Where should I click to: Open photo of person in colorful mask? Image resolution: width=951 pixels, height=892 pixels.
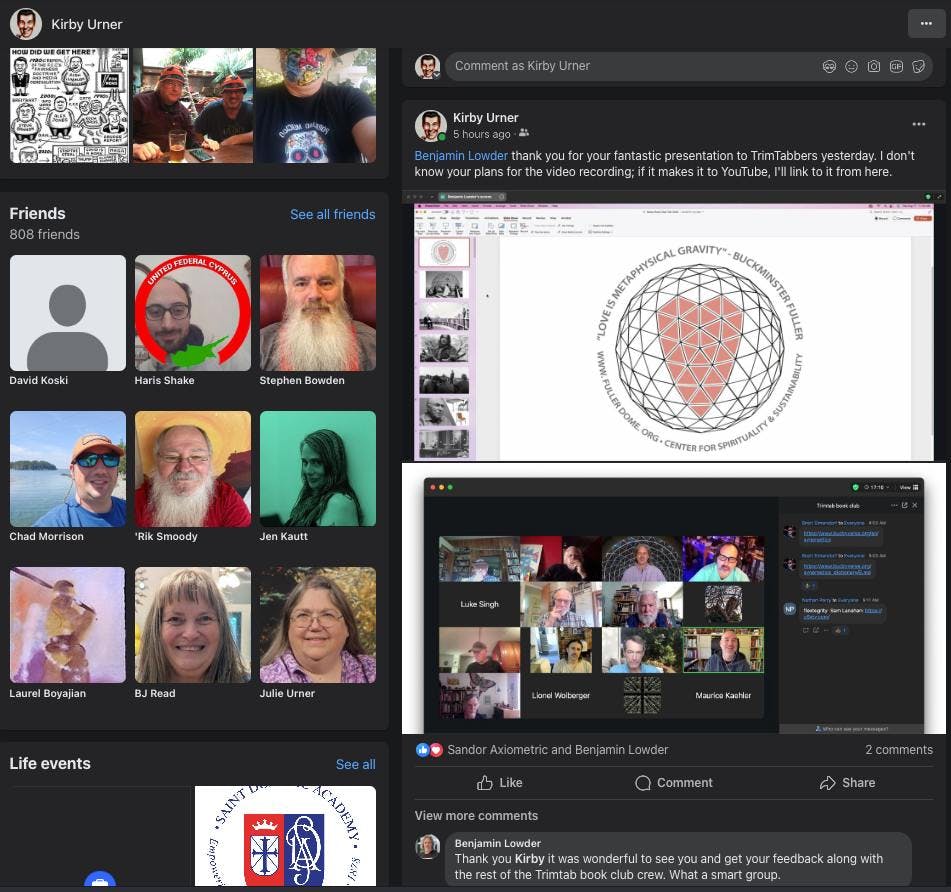[x=316, y=106]
